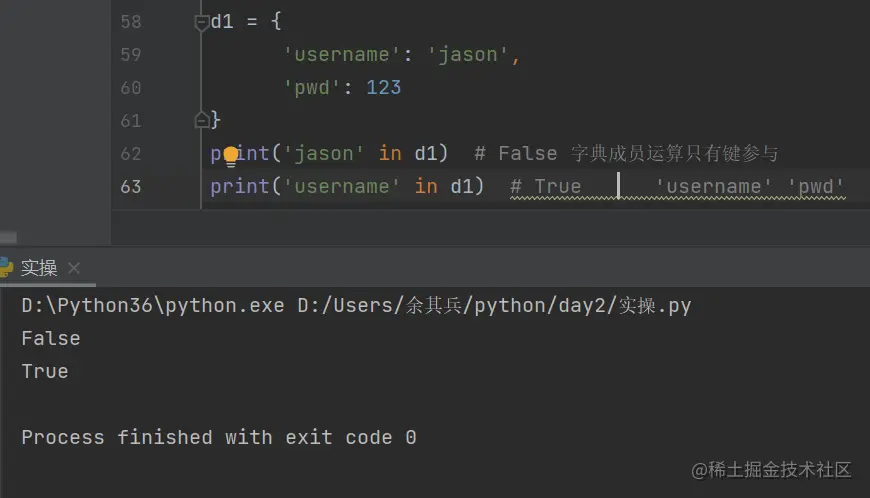The width and height of the screenshot is (870, 498).
Task: Click the 'pwd' key on line 60
Action: pos(312,88)
